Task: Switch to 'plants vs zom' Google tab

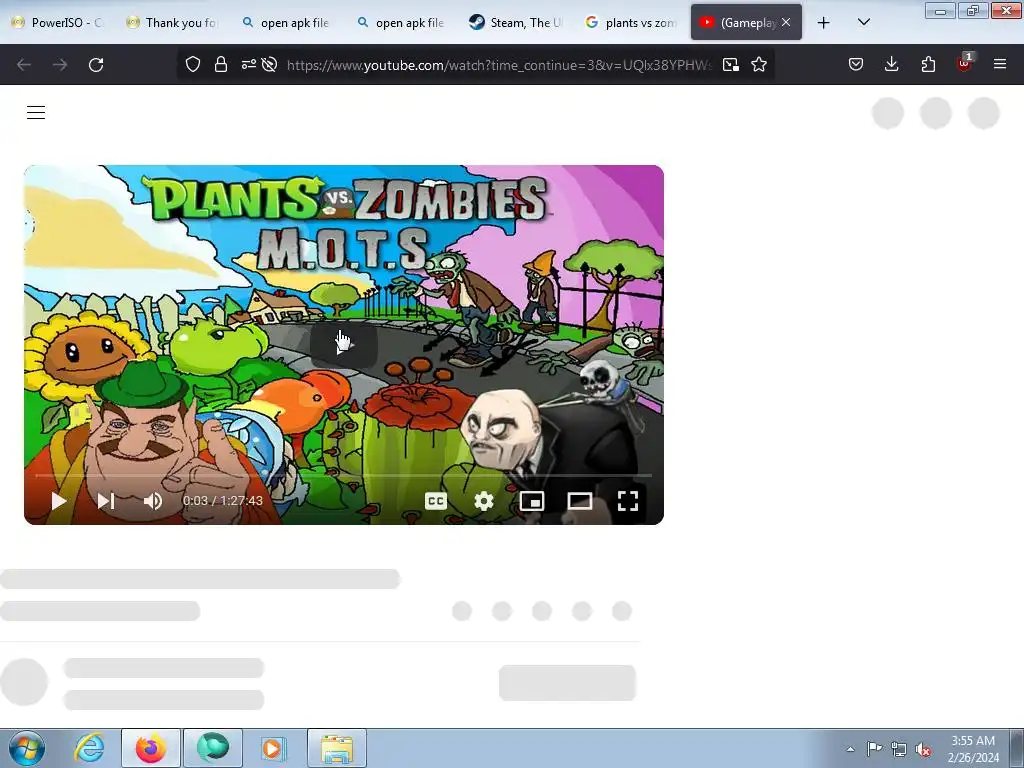Action: 632,22
